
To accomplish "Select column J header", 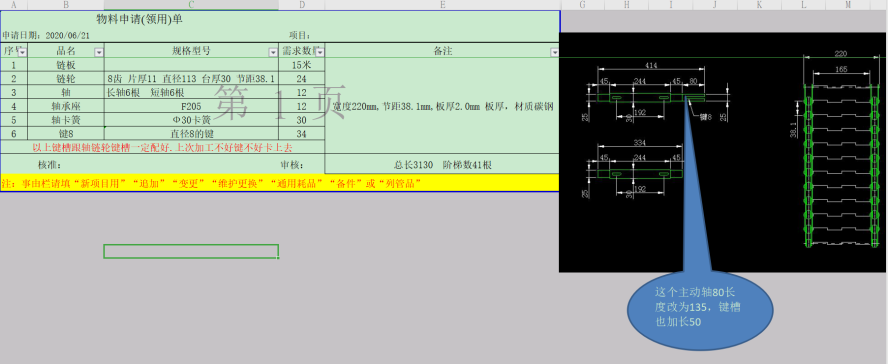I will click(x=715, y=5).
